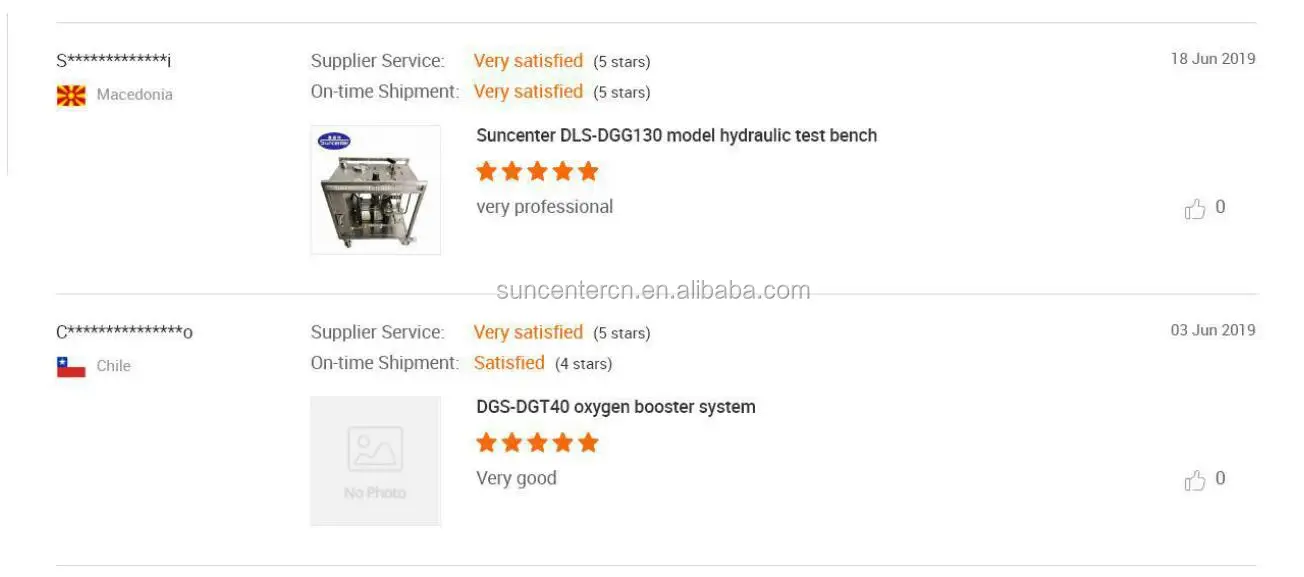
Task: Click 'Very satisfied' Supplier Service rating, first review
Action: coord(528,61)
